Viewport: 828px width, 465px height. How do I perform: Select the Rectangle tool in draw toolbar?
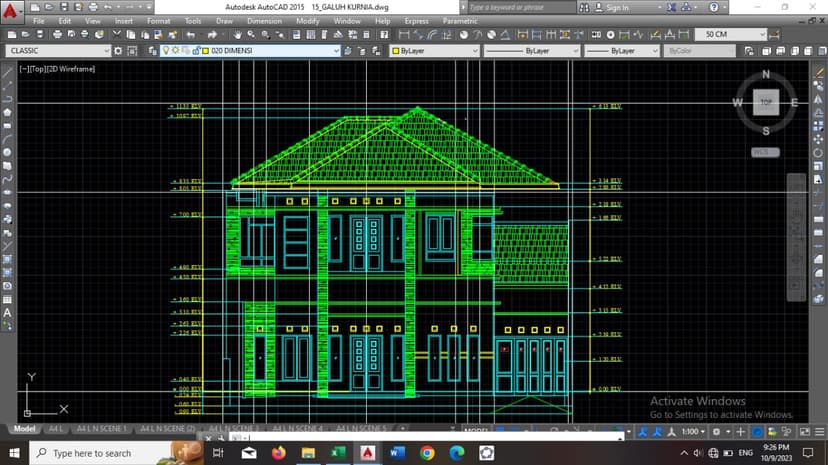(x=7, y=126)
